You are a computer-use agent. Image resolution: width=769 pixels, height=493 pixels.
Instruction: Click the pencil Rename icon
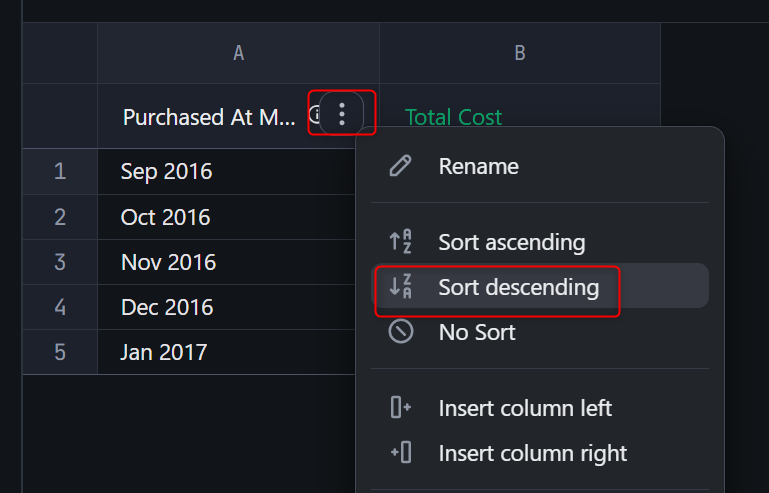401,166
